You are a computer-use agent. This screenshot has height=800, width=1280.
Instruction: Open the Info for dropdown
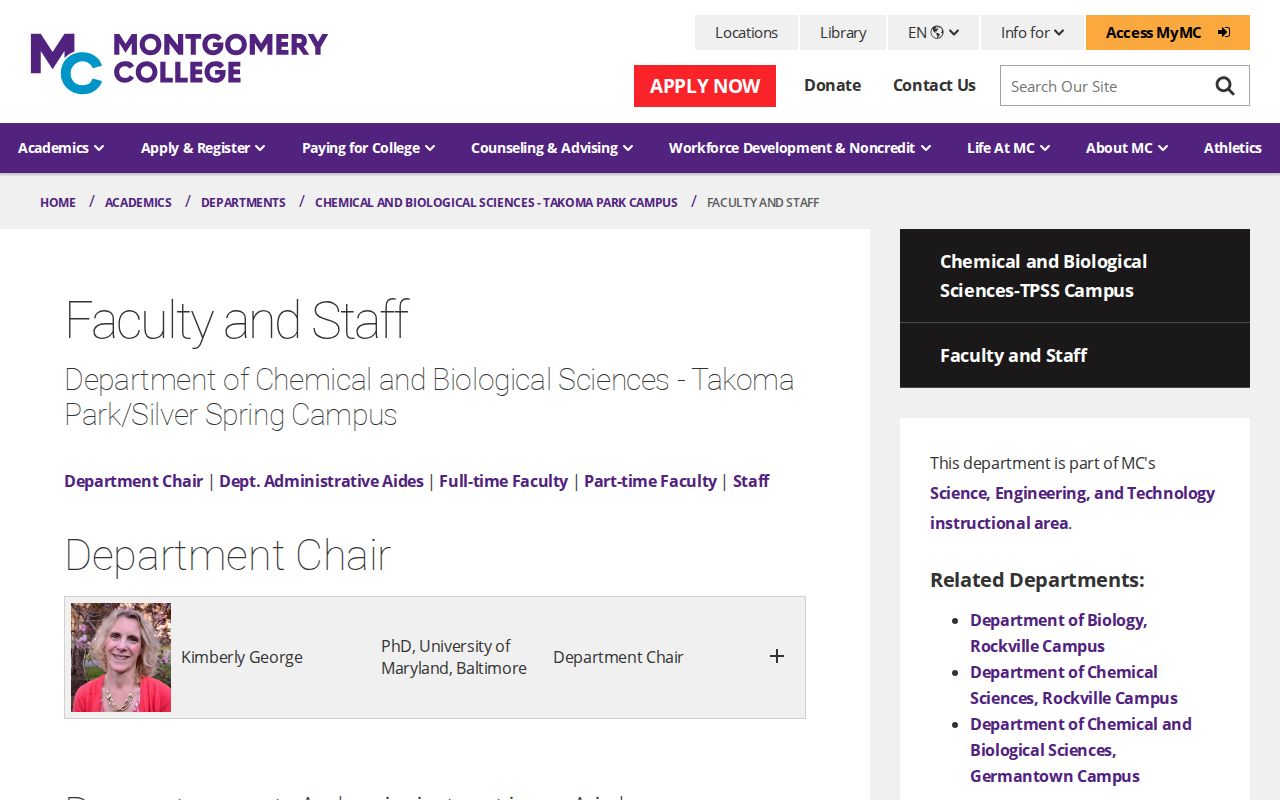[1032, 32]
